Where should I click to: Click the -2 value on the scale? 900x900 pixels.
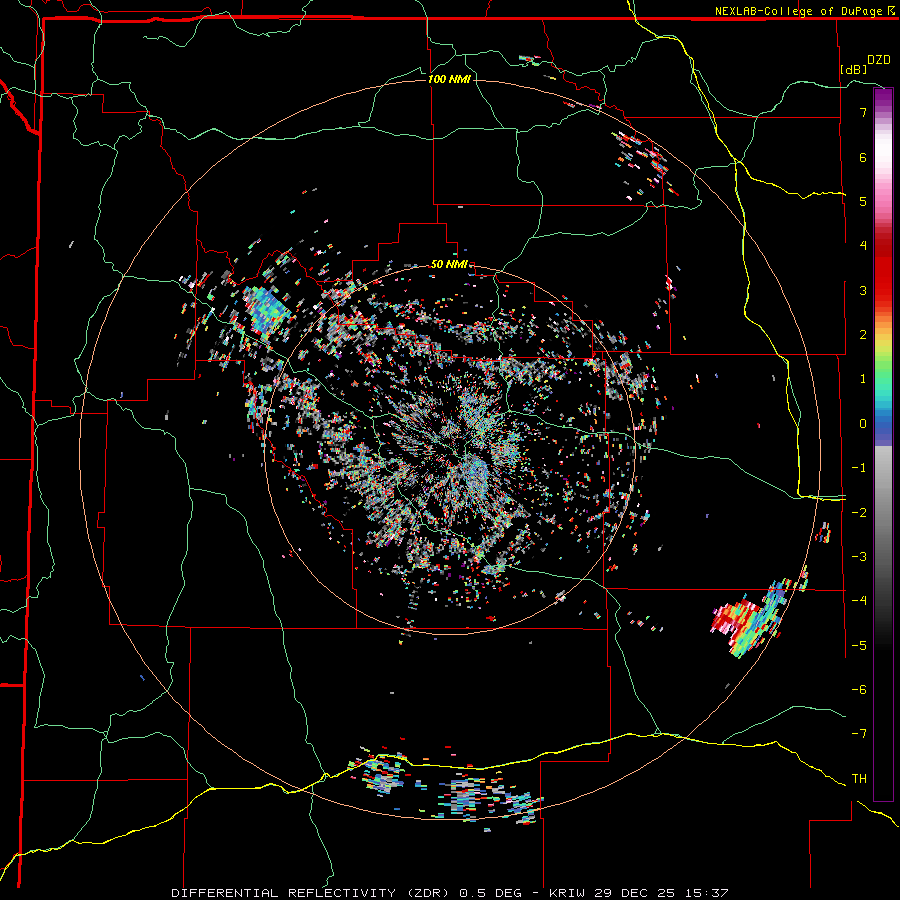pyautogui.click(x=859, y=513)
